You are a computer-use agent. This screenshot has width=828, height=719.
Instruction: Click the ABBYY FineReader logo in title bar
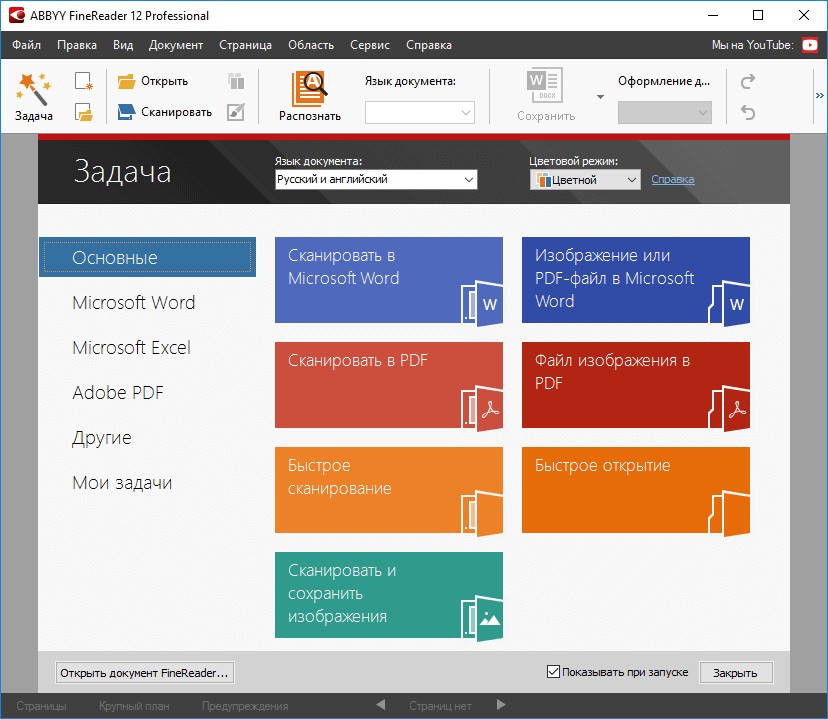pos(16,15)
